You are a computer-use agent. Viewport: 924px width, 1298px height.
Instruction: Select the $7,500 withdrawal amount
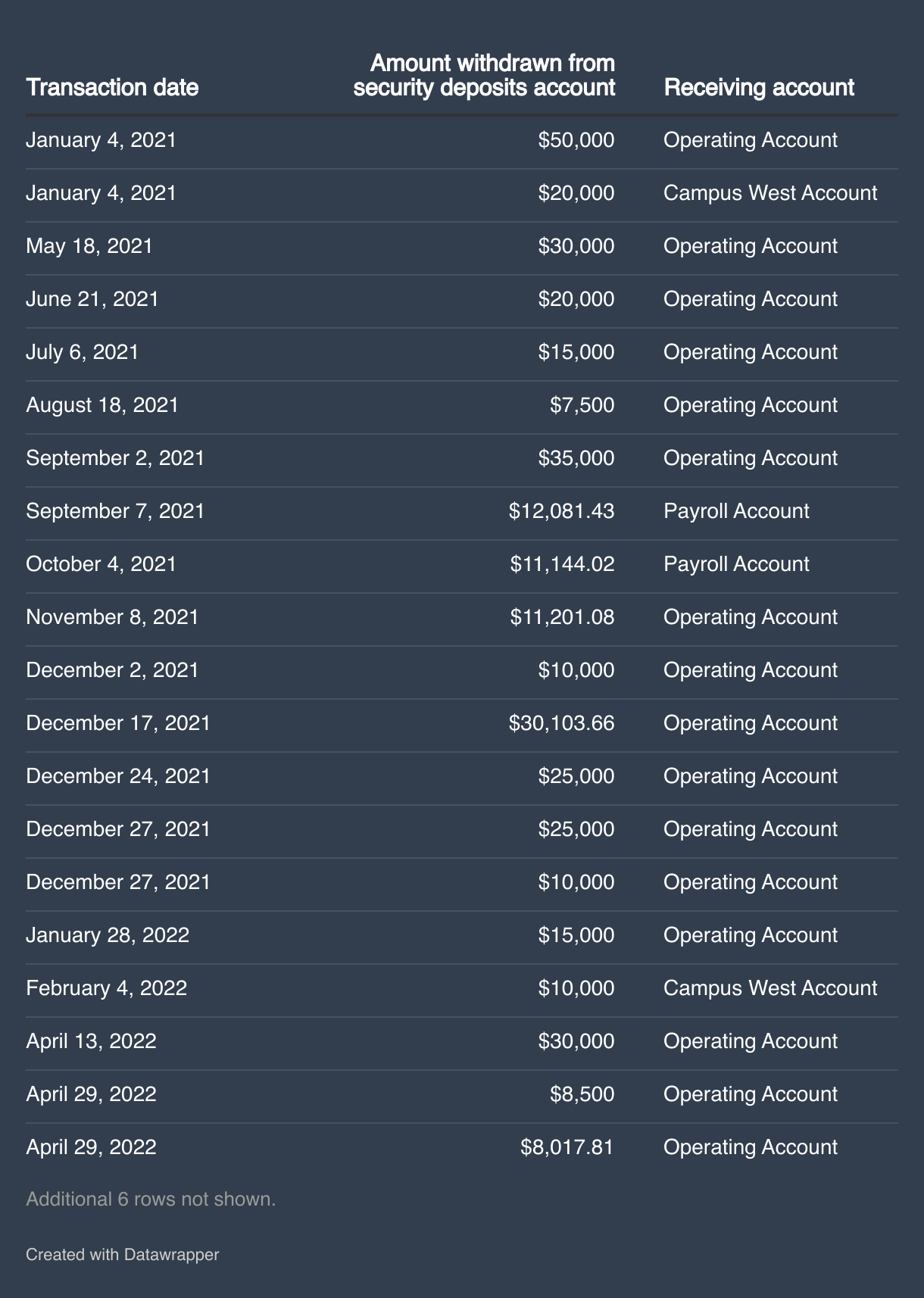coord(582,405)
